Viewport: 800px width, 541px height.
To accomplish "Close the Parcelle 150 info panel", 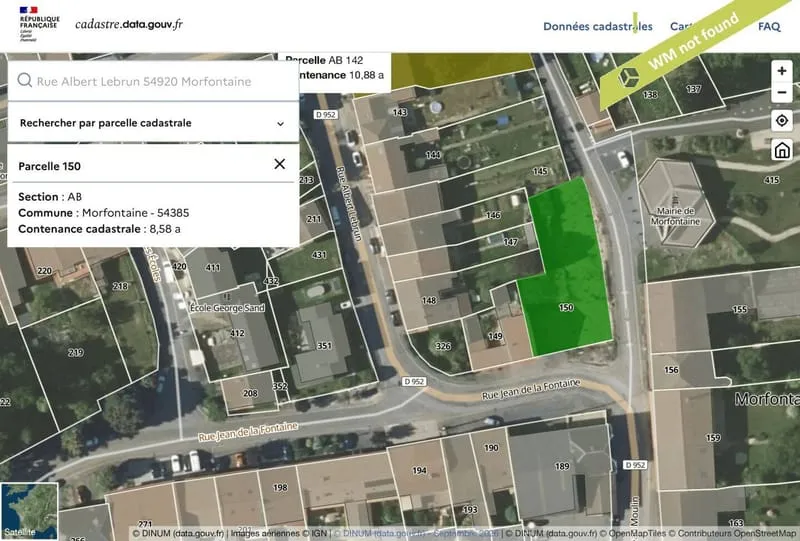I will click(280, 164).
